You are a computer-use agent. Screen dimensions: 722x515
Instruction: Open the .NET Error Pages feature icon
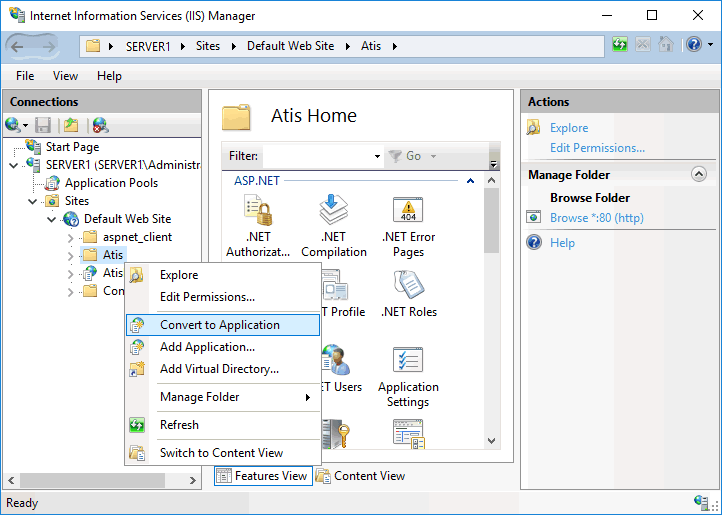pyautogui.click(x=408, y=210)
